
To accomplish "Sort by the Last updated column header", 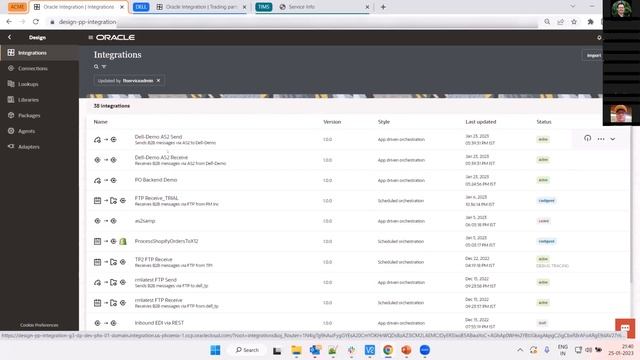I will click(480, 122).
